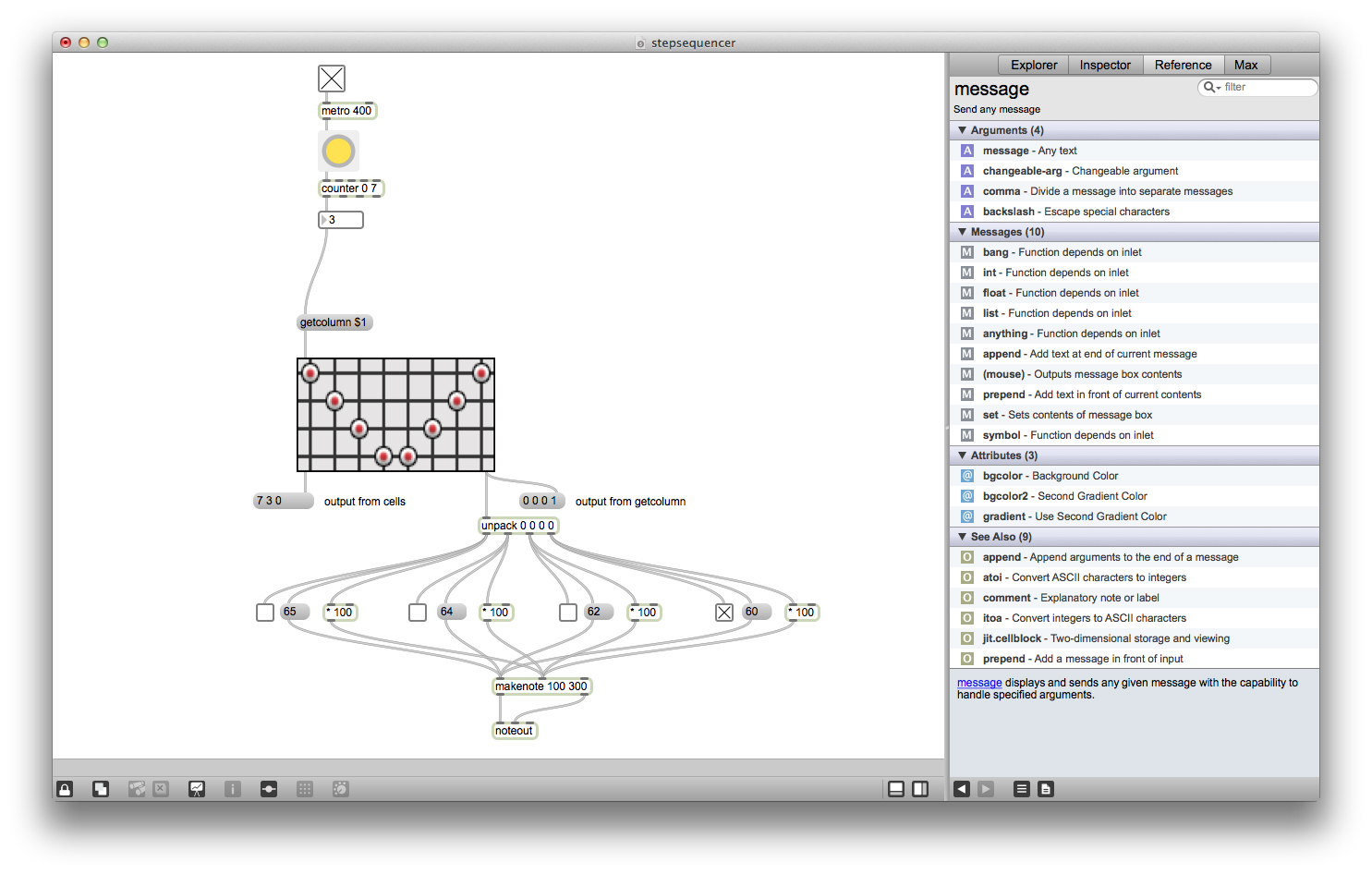This screenshot has height=874, width=1372.
Task: Click inside the Reference filter search field
Action: click(1261, 87)
